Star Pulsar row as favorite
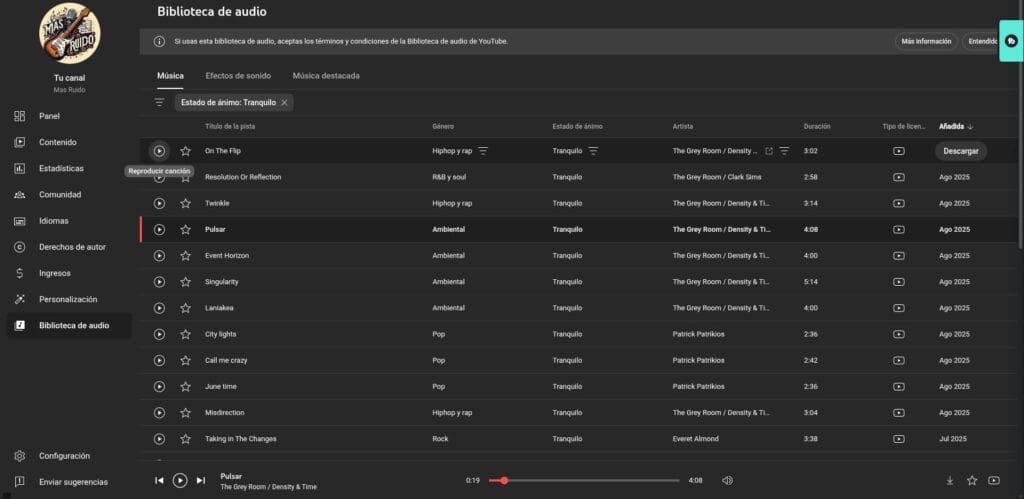Screen dimensions: 1024x499 tap(185, 229)
